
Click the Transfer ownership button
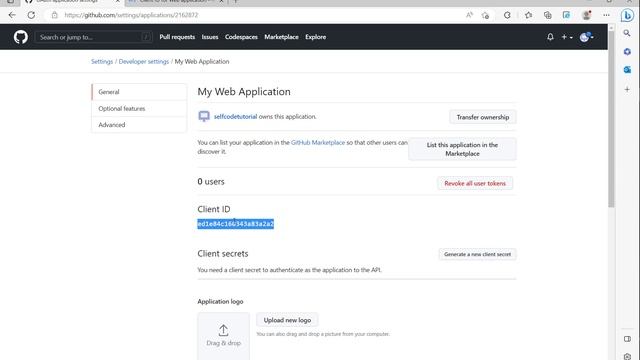483,117
